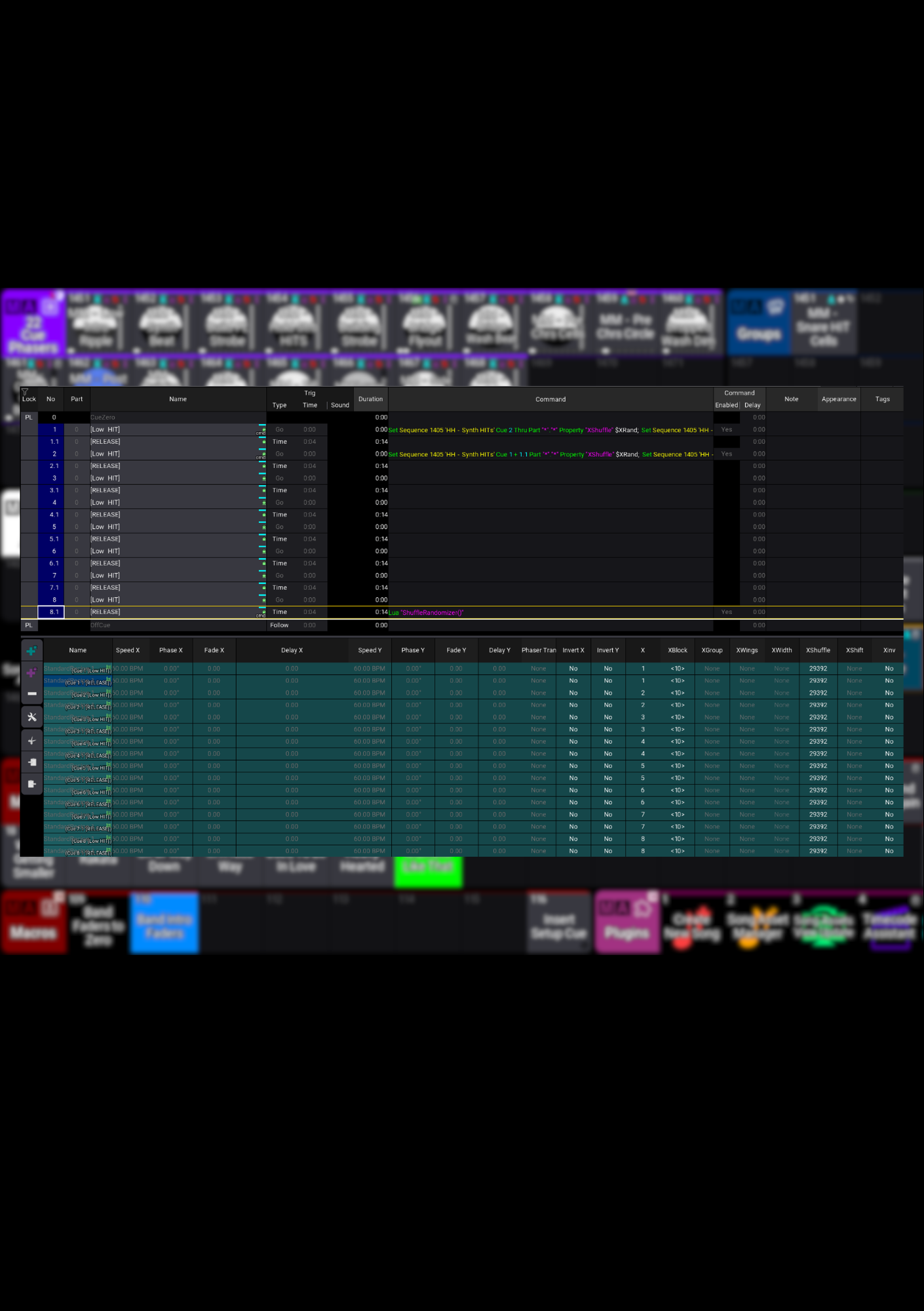The height and width of the screenshot is (1311, 924).
Task: Select the Note column header
Action: pyautogui.click(x=792, y=399)
